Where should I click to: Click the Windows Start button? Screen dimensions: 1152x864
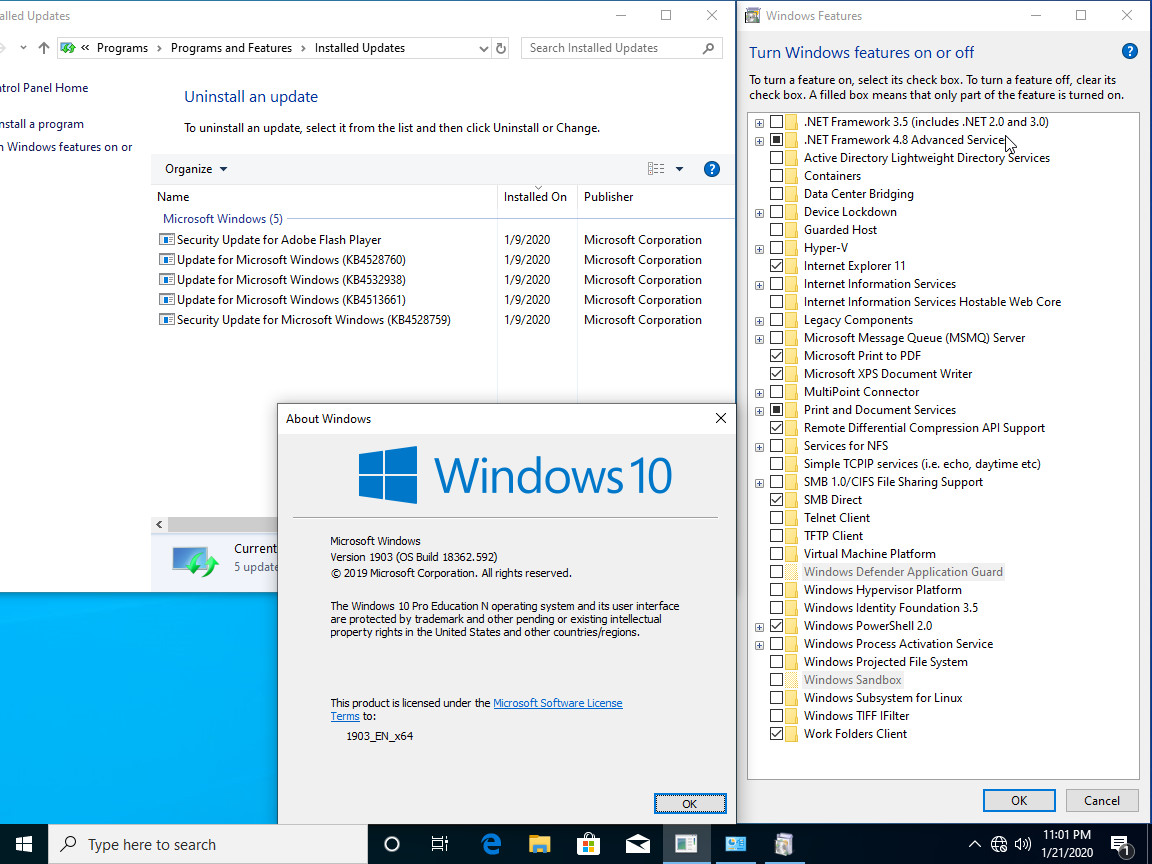(24, 844)
